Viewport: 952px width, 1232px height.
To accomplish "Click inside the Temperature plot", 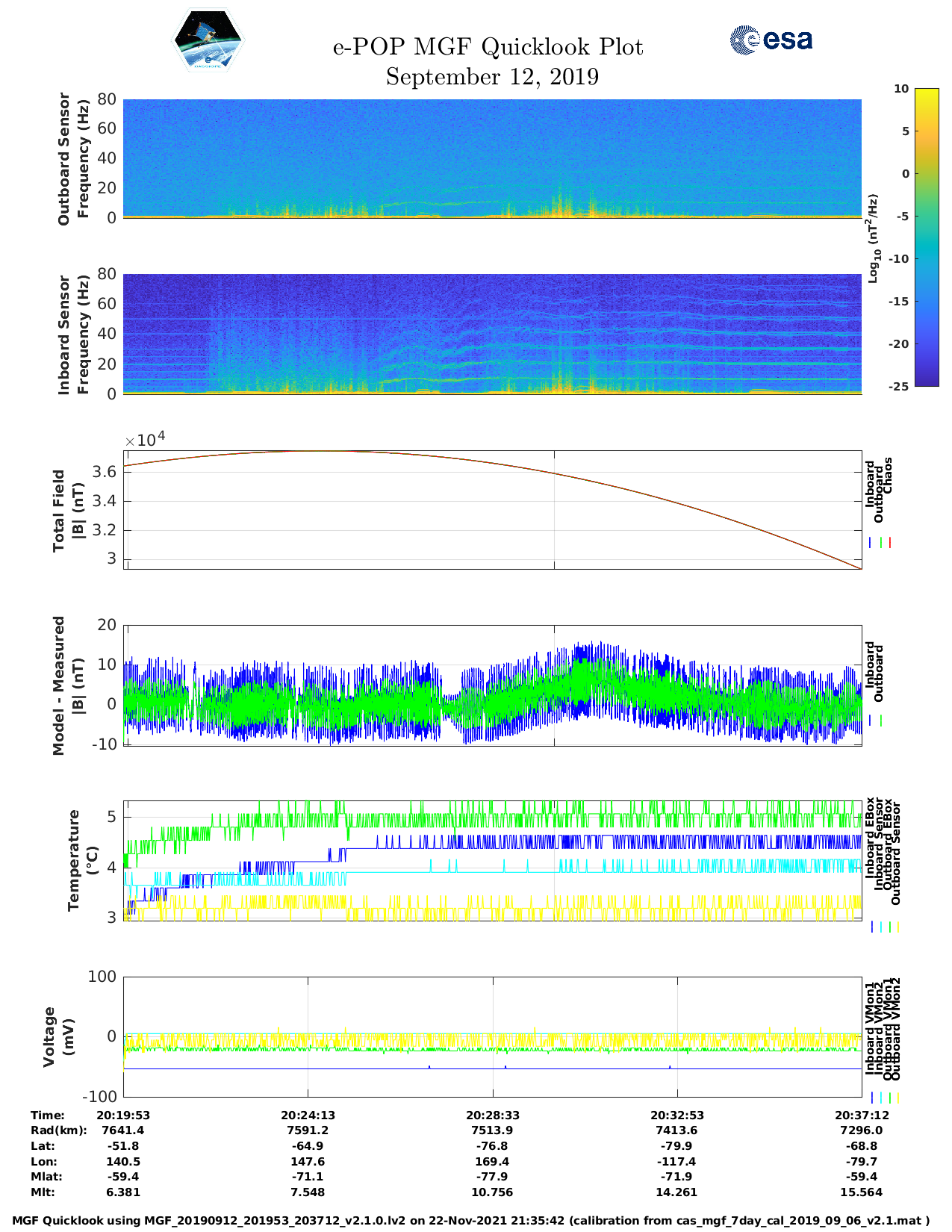I will (x=492, y=862).
